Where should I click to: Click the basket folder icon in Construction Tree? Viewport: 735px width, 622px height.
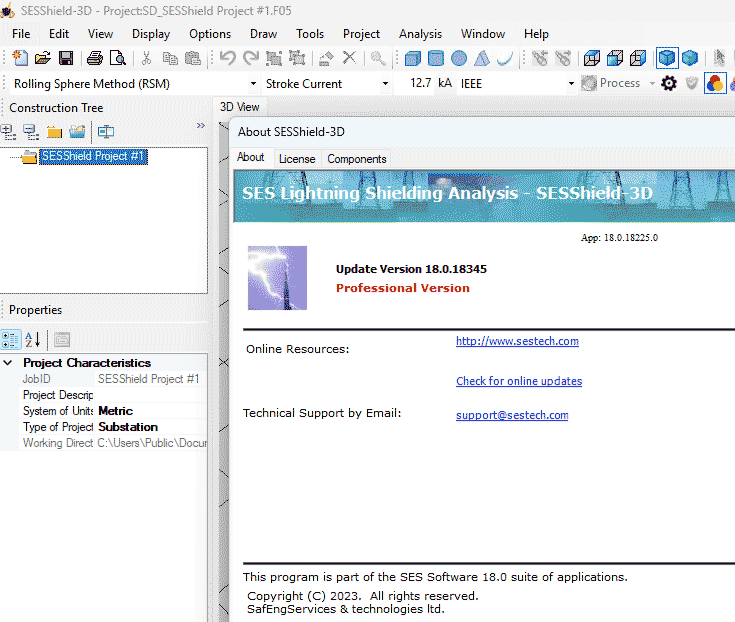pyautogui.click(x=77, y=132)
